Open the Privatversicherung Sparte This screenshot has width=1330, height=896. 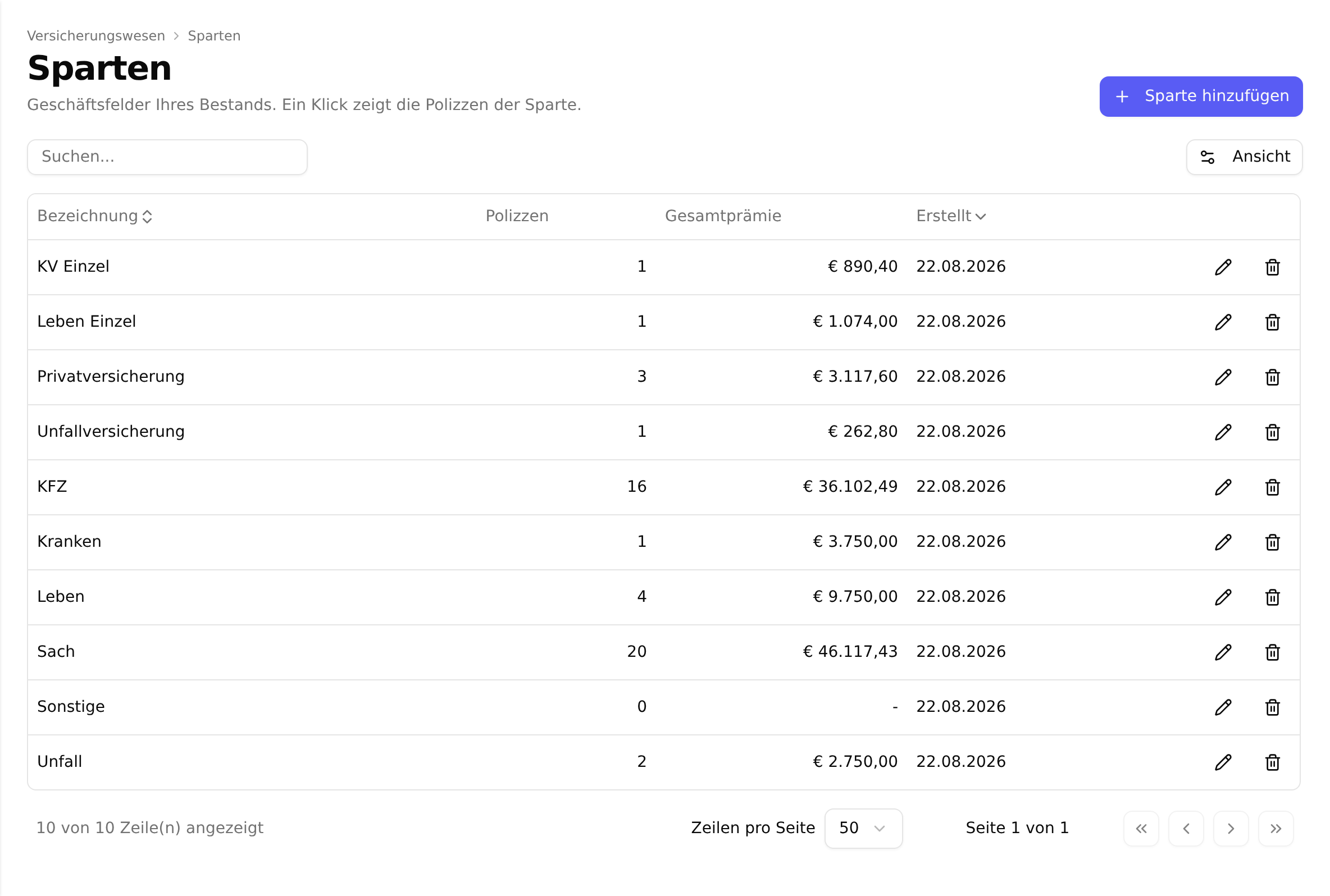111,377
